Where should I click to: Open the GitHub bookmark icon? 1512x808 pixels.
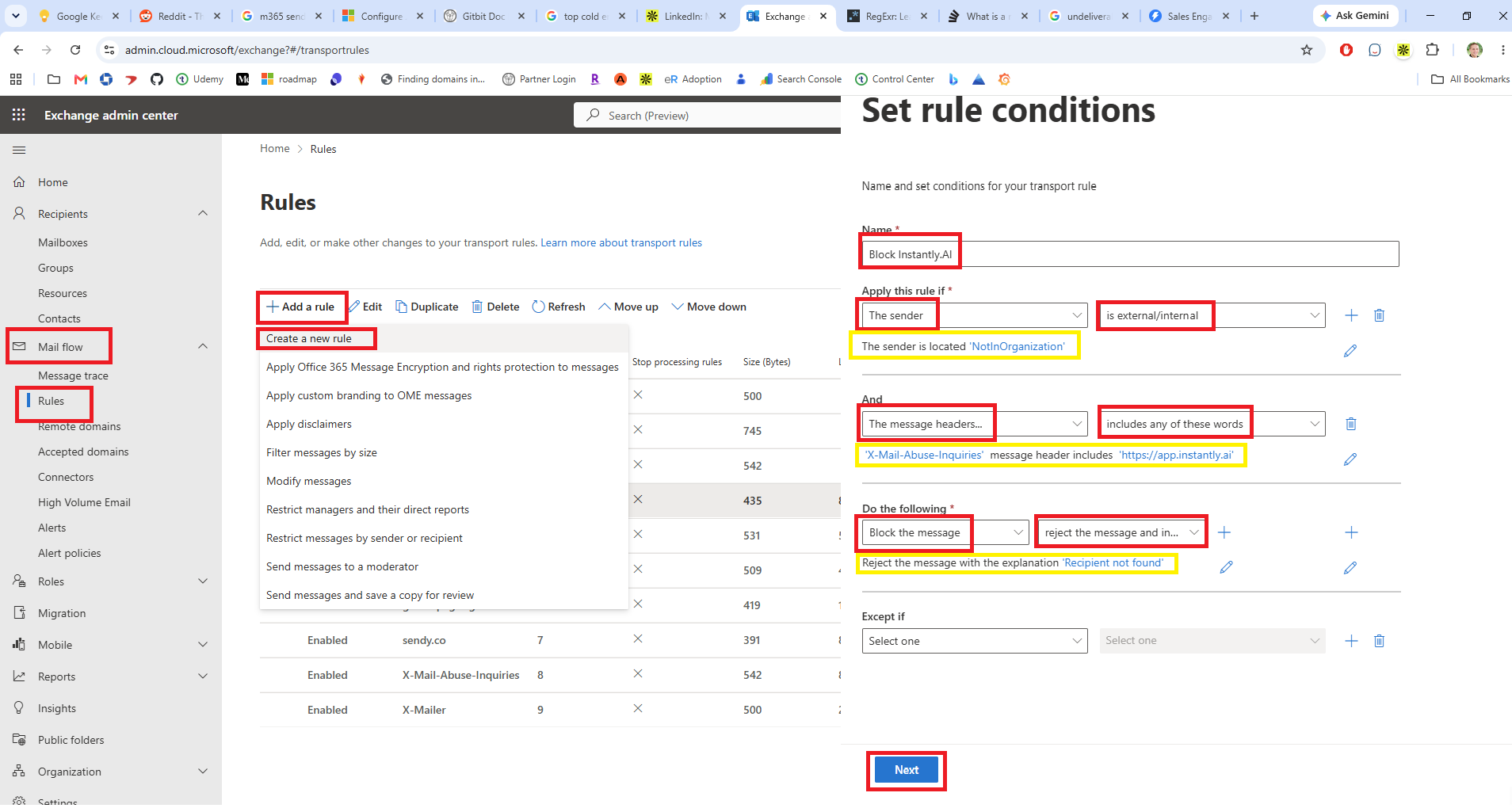pyautogui.click(x=156, y=79)
